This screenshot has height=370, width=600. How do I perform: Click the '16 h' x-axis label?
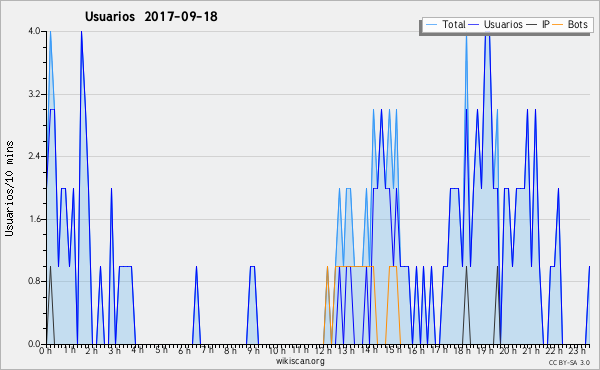[x=416, y=351]
